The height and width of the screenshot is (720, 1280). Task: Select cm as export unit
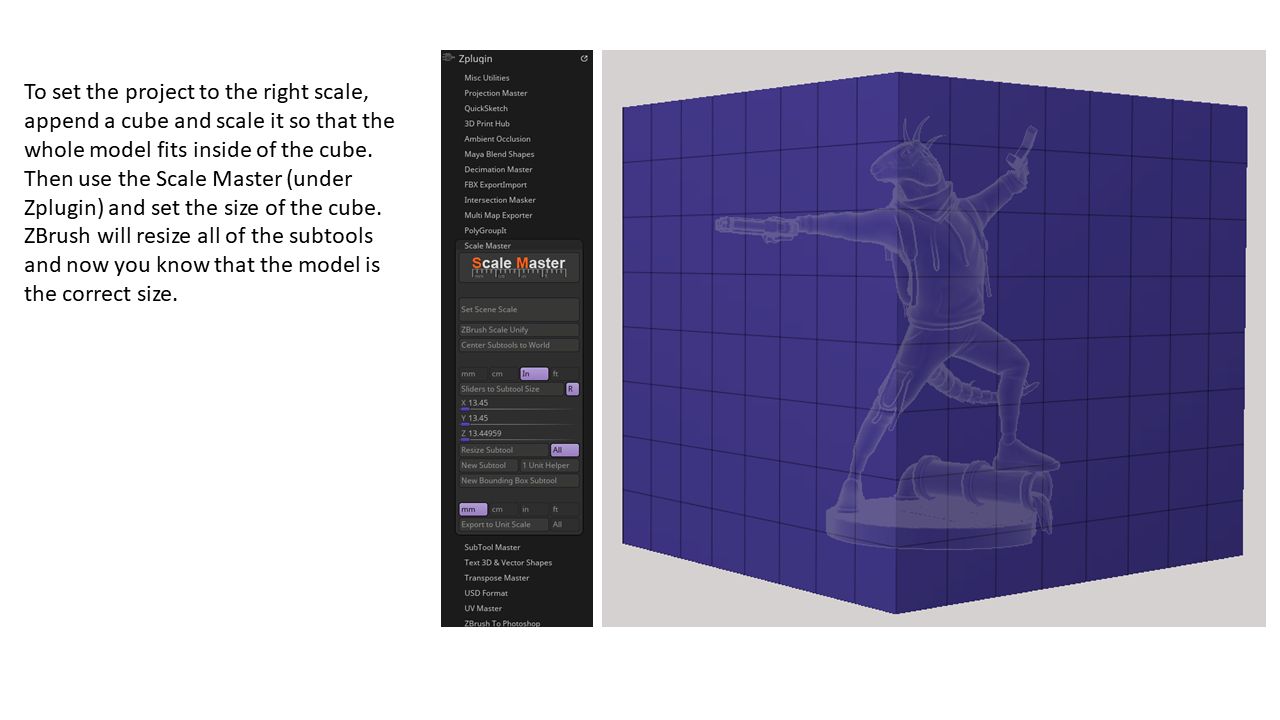[503, 509]
